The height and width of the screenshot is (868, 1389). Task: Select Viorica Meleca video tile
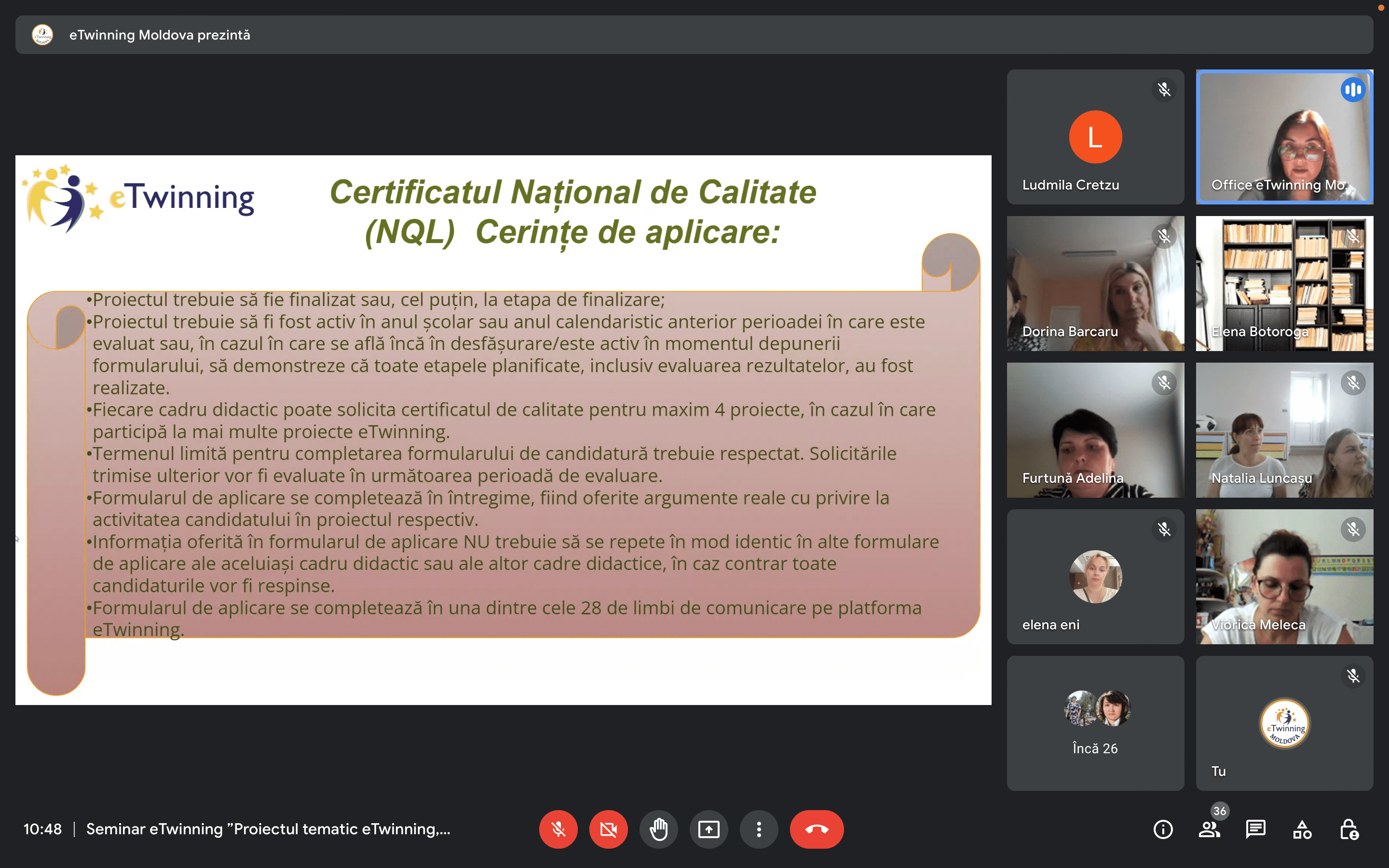click(1284, 576)
